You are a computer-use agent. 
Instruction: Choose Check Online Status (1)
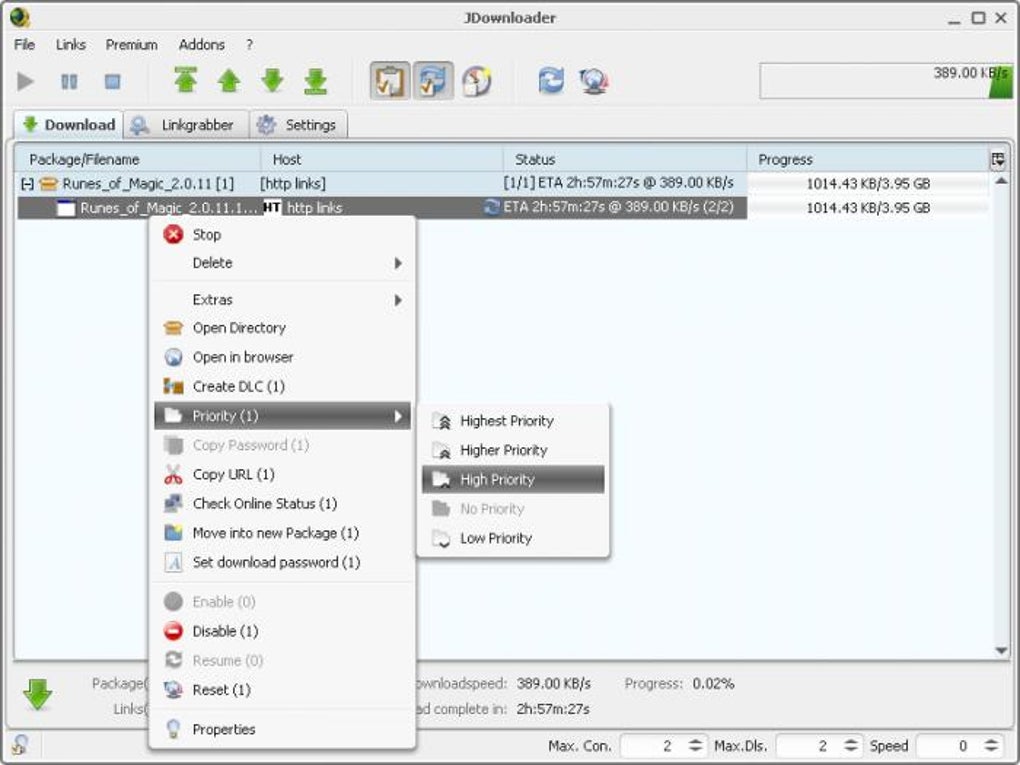pyautogui.click(x=282, y=503)
